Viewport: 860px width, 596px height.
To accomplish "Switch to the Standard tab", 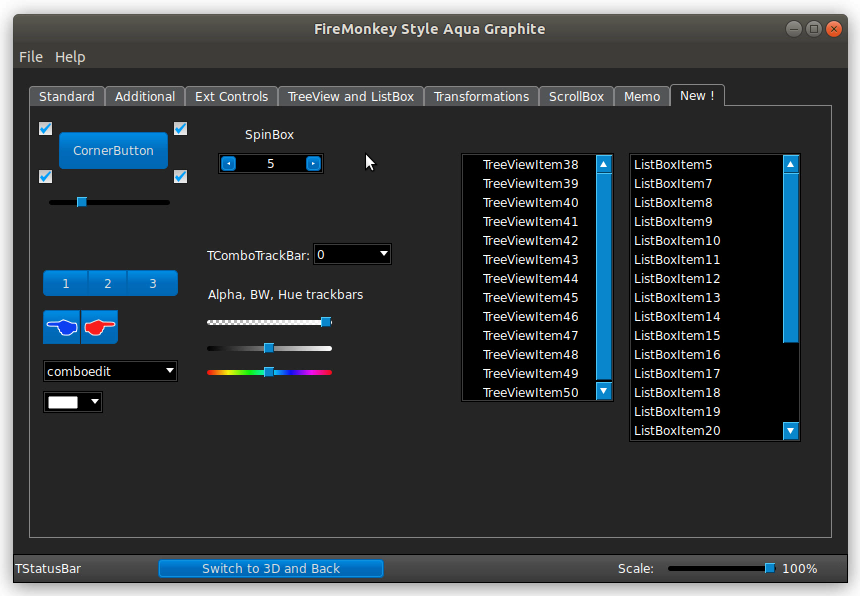I will [x=67, y=97].
